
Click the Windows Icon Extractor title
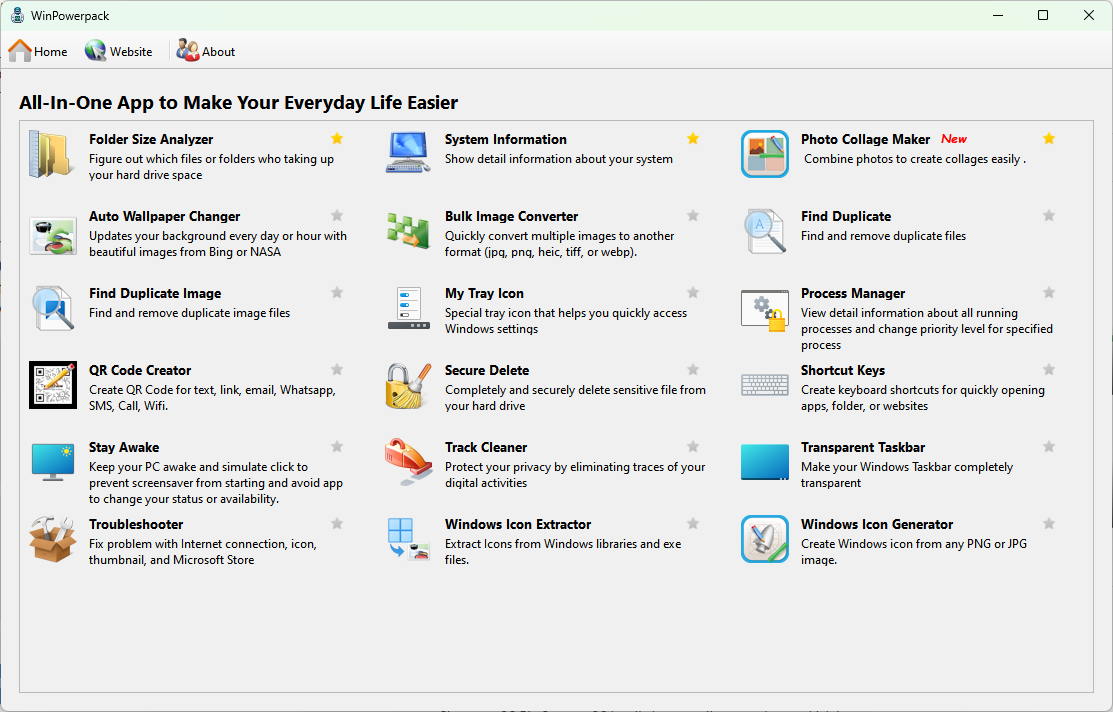pyautogui.click(x=517, y=525)
